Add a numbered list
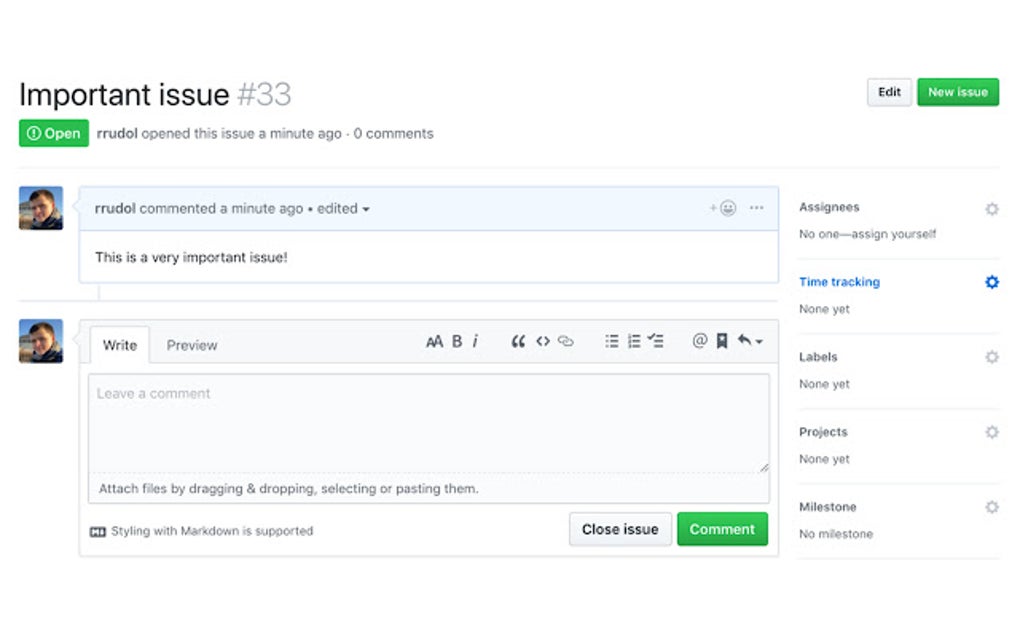1020x638 pixels. click(x=633, y=341)
